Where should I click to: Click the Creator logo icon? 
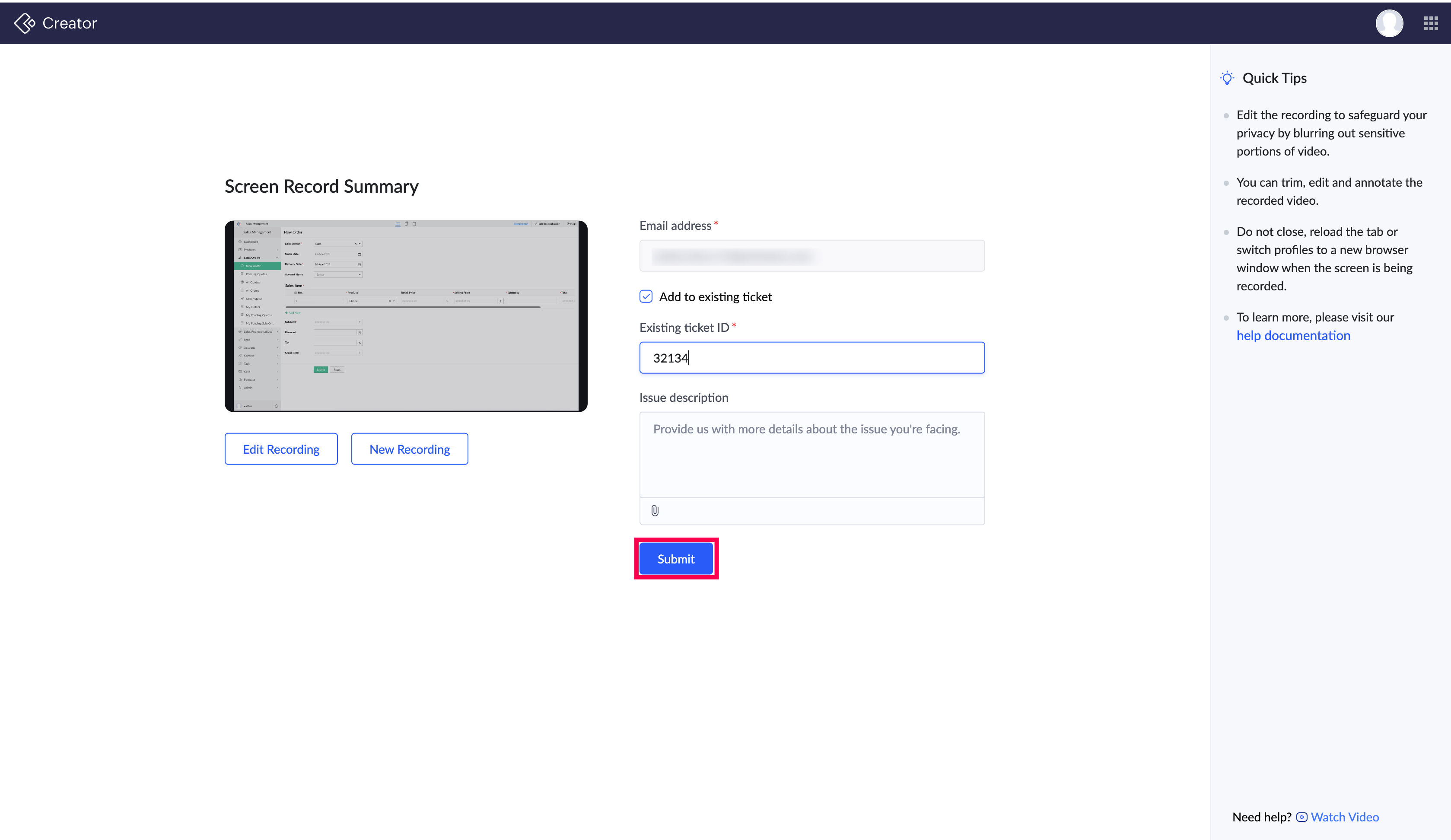pos(24,23)
